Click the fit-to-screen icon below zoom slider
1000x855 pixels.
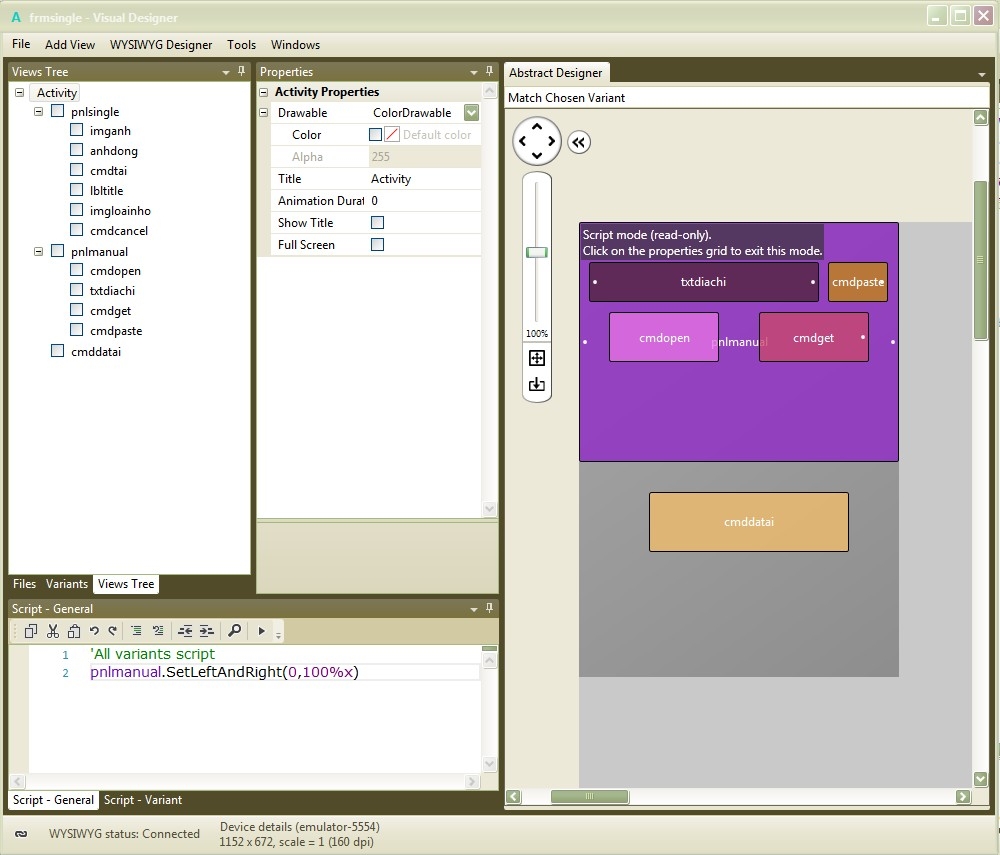pos(537,358)
